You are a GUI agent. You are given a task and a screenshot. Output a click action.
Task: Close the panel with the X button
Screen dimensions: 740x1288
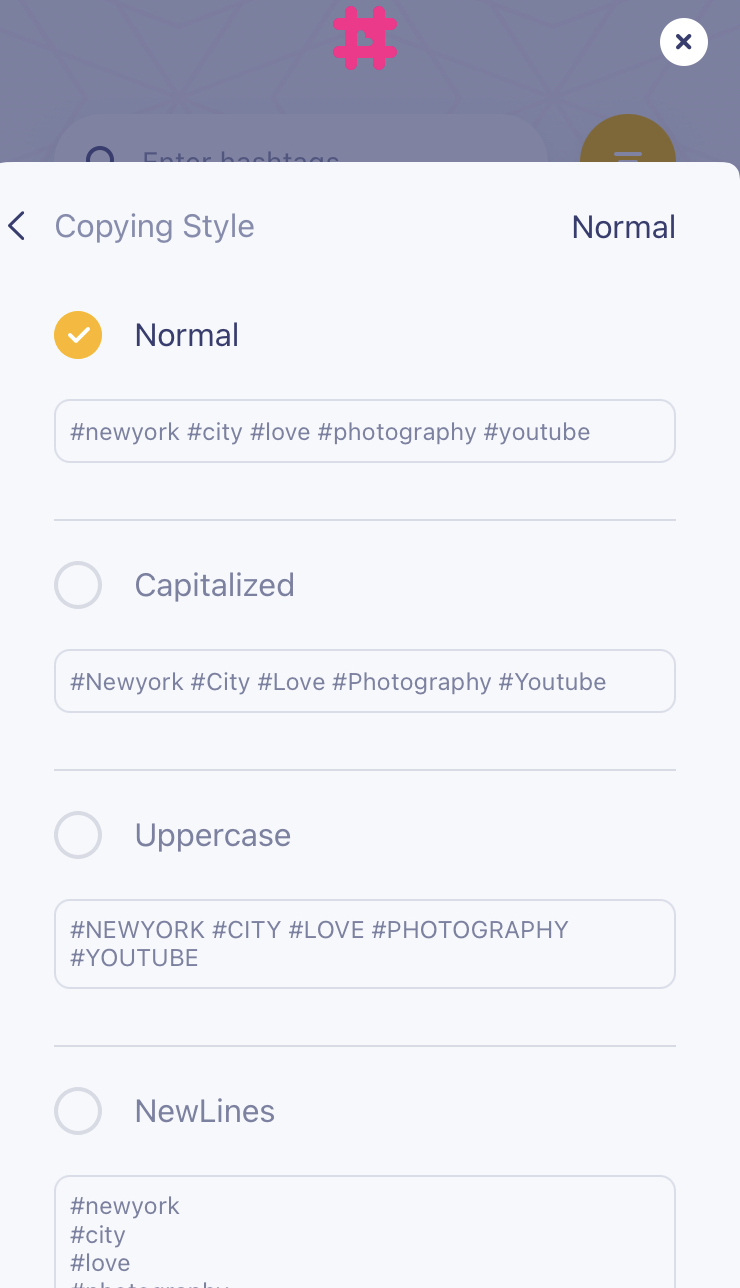tap(684, 42)
